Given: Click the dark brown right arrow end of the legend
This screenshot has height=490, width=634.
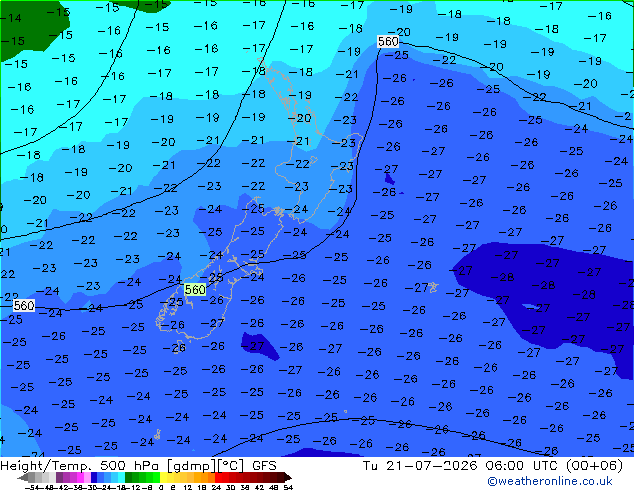Looking at the screenshot, I should 287,477.
